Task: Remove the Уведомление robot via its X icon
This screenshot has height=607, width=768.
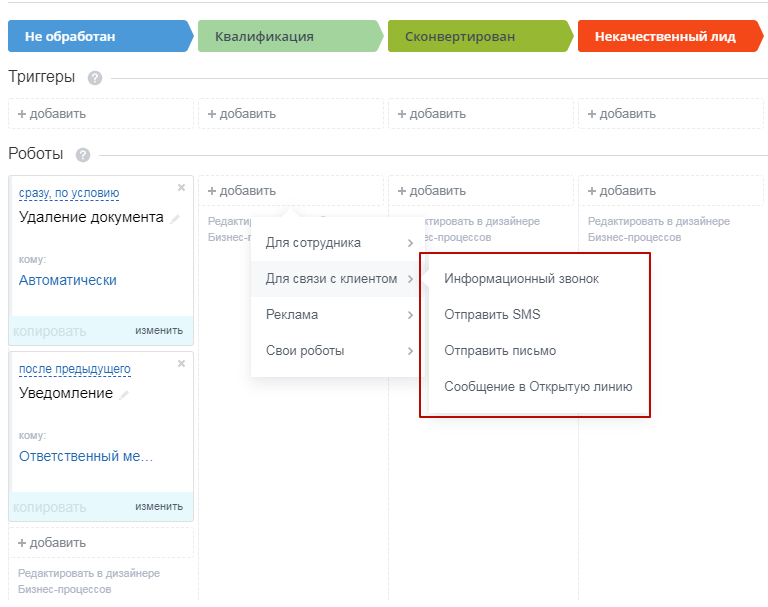Action: coord(181,363)
